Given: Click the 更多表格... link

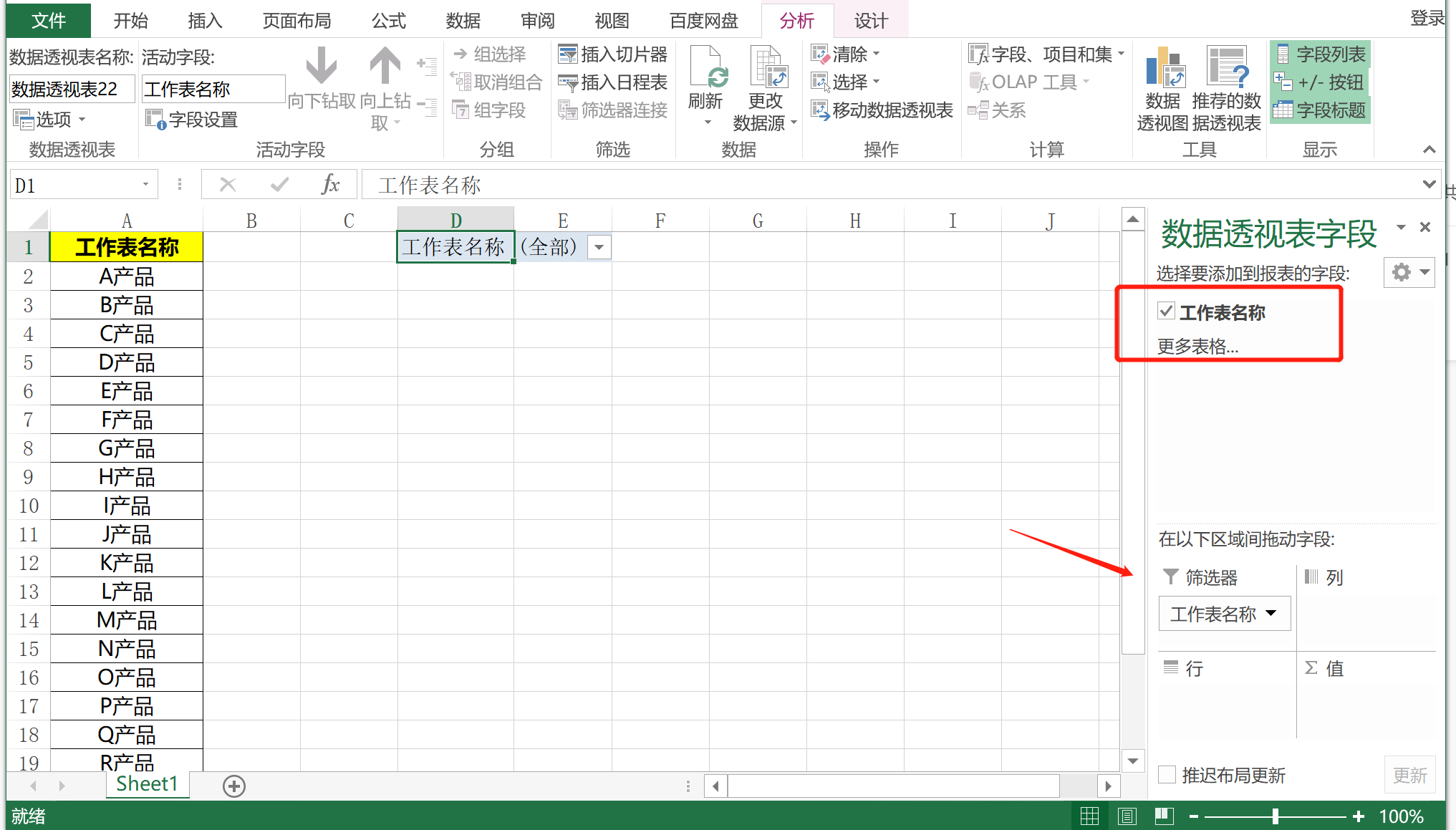Looking at the screenshot, I should click(1198, 347).
